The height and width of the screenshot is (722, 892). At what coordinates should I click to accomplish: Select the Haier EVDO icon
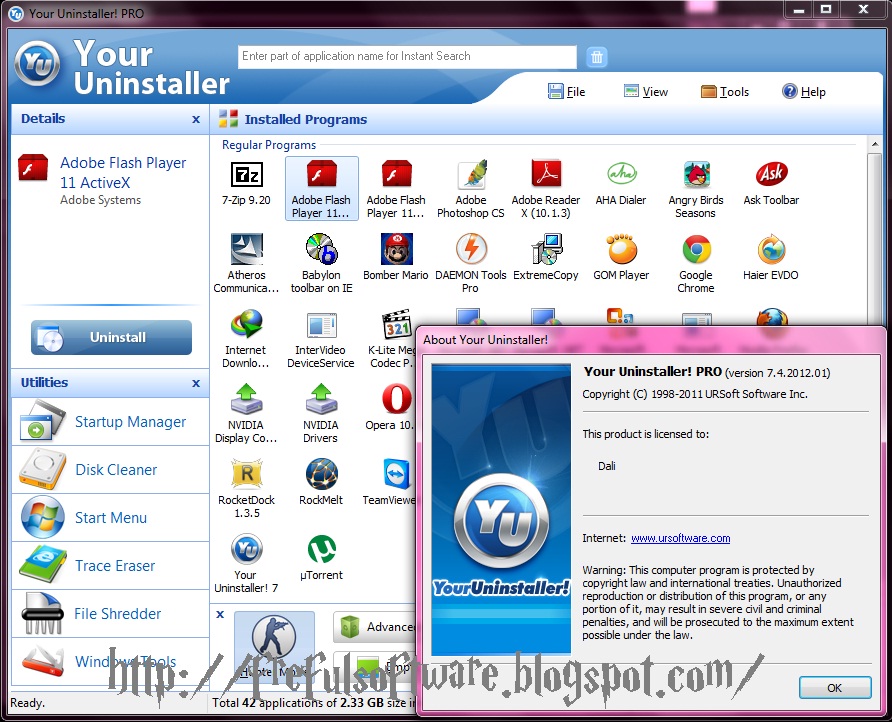[771, 249]
